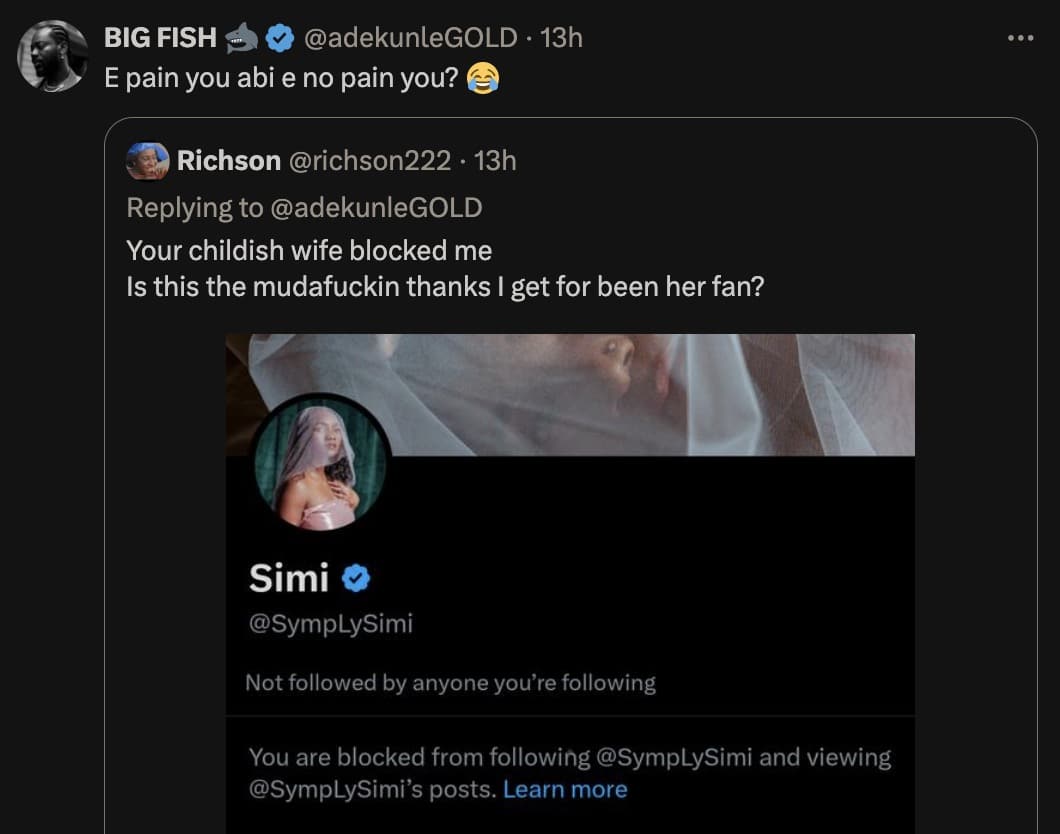
Task: Click the Learn more link
Action: 566,790
